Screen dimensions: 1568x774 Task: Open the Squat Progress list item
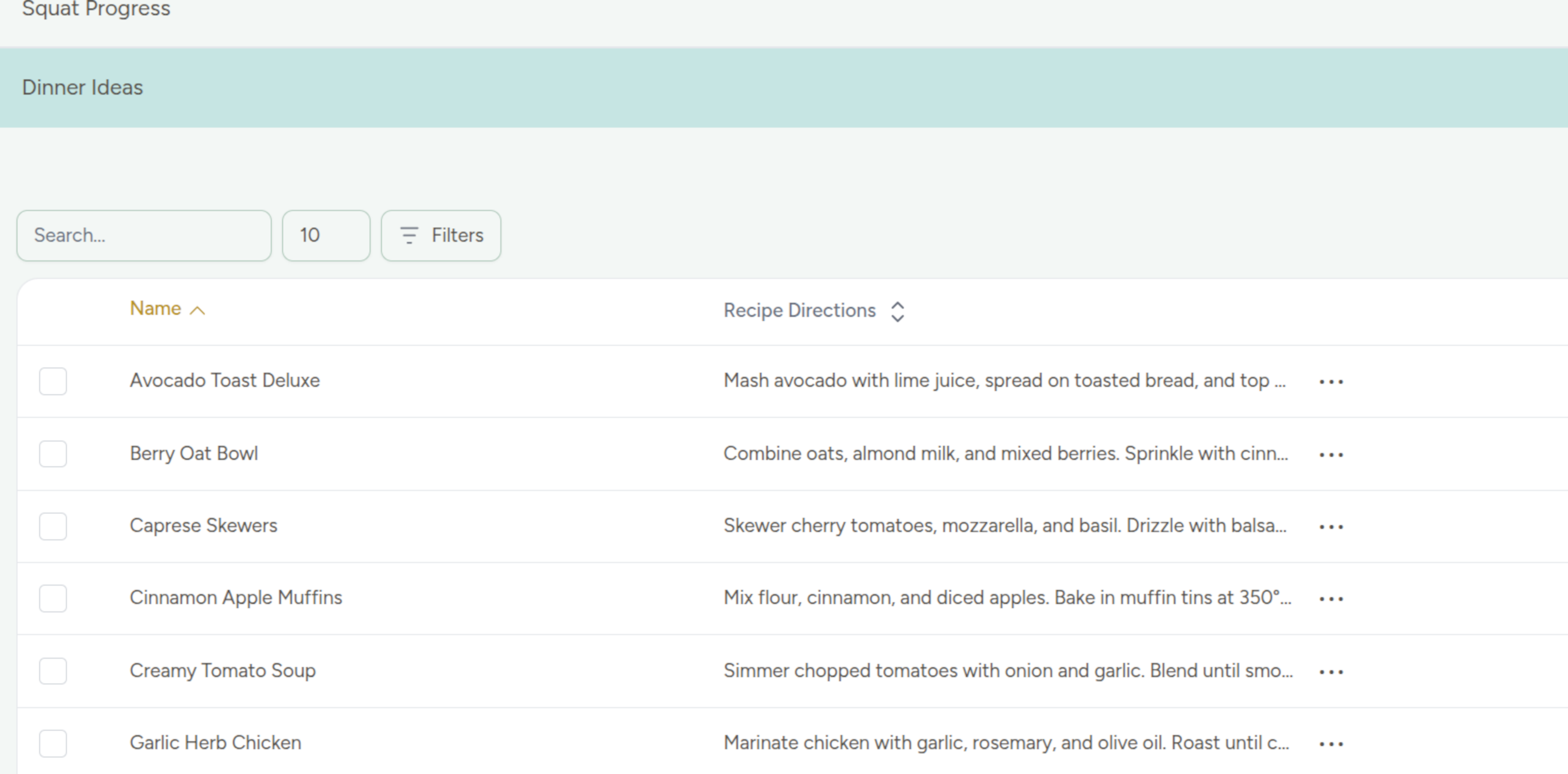[x=96, y=10]
